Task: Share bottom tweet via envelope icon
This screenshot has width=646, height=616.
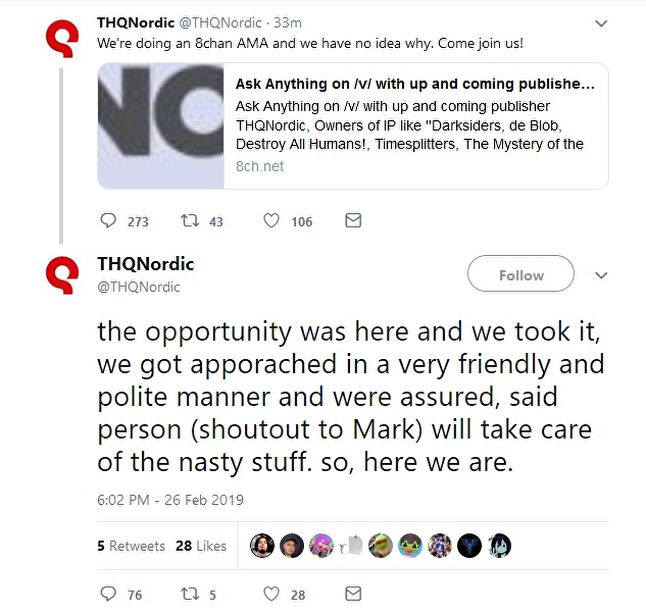Action: point(353,594)
